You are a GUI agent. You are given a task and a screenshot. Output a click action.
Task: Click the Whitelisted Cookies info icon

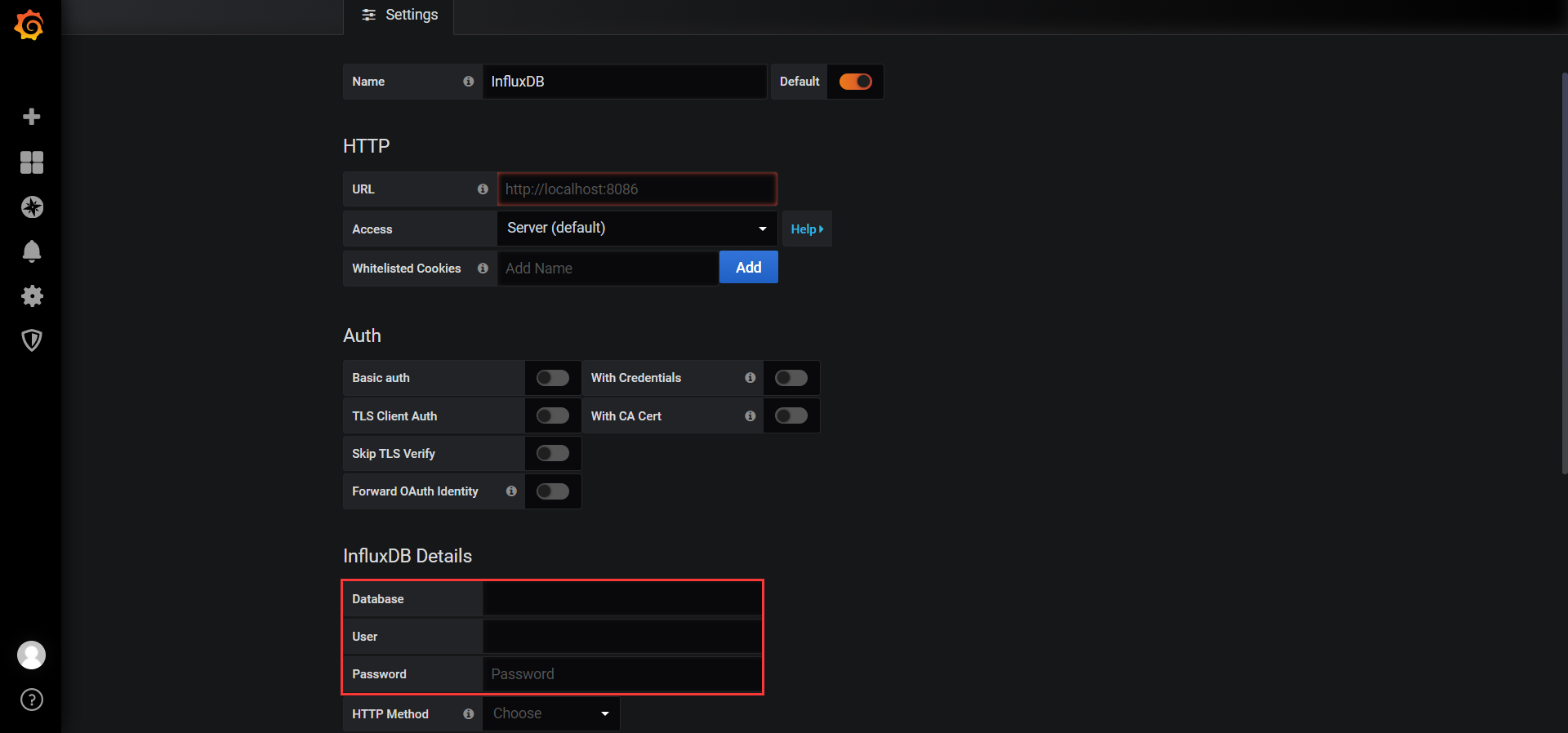(x=483, y=269)
